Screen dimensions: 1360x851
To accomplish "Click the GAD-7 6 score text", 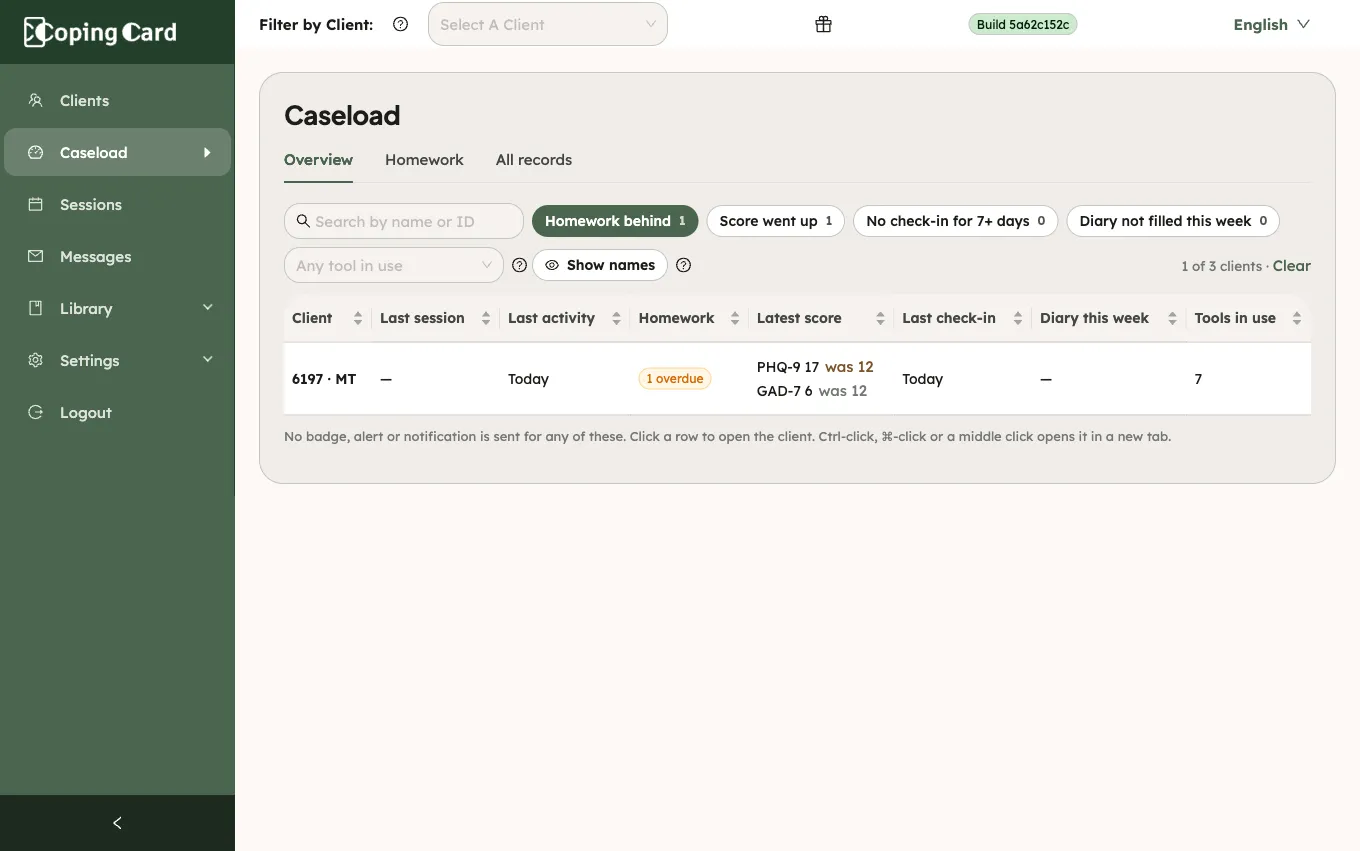I will click(x=785, y=391).
